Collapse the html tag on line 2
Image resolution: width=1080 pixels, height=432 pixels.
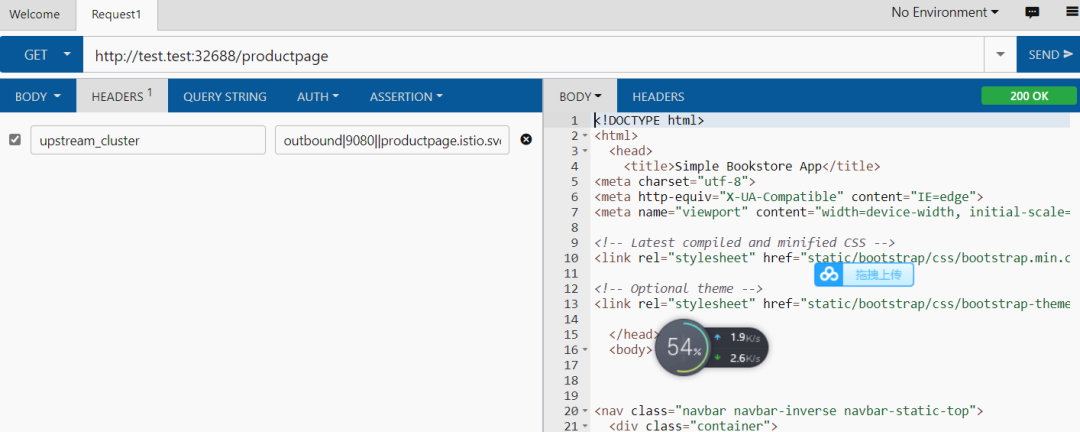pos(585,135)
